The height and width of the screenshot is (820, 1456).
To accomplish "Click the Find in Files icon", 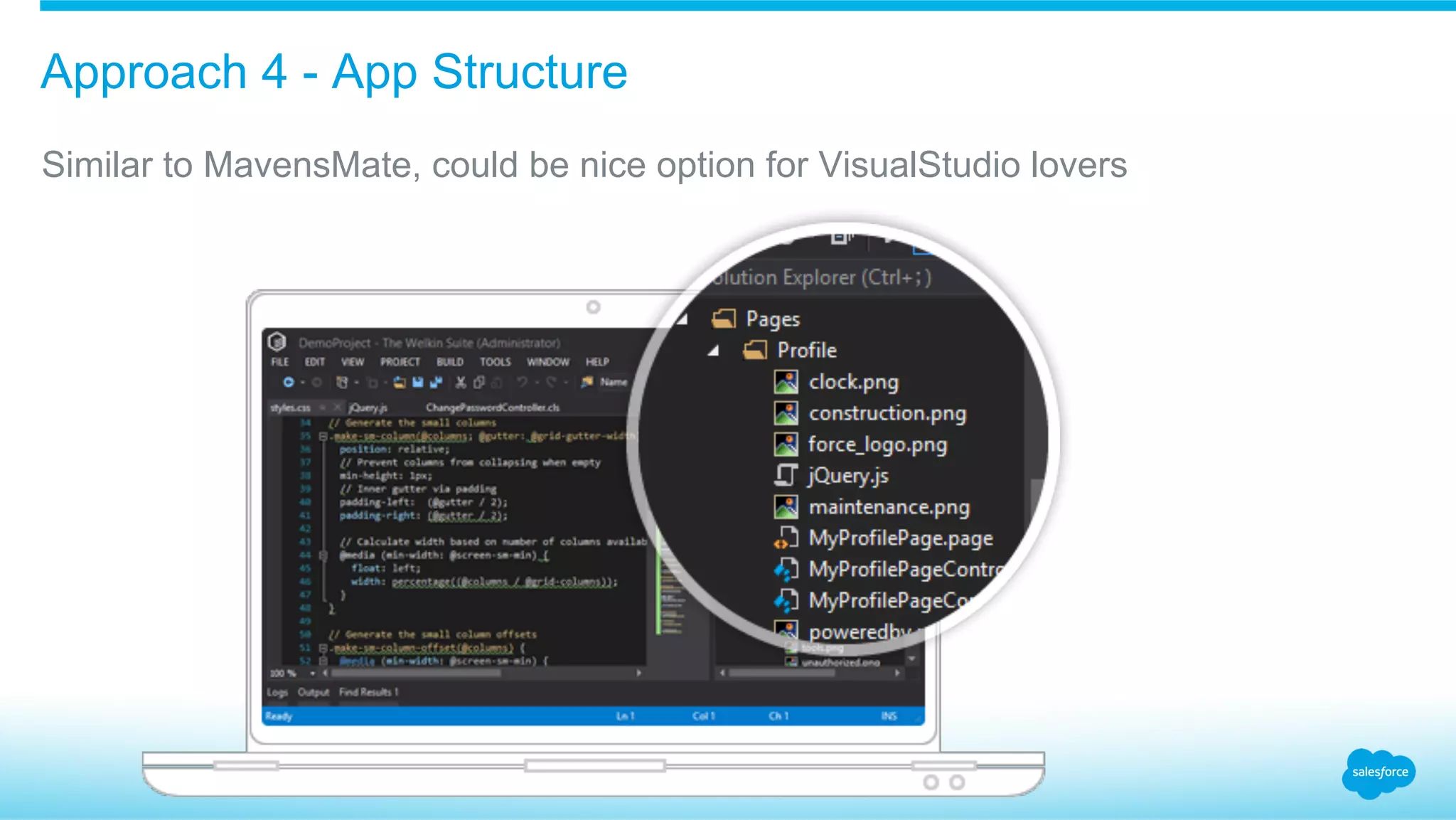I will pos(587,383).
